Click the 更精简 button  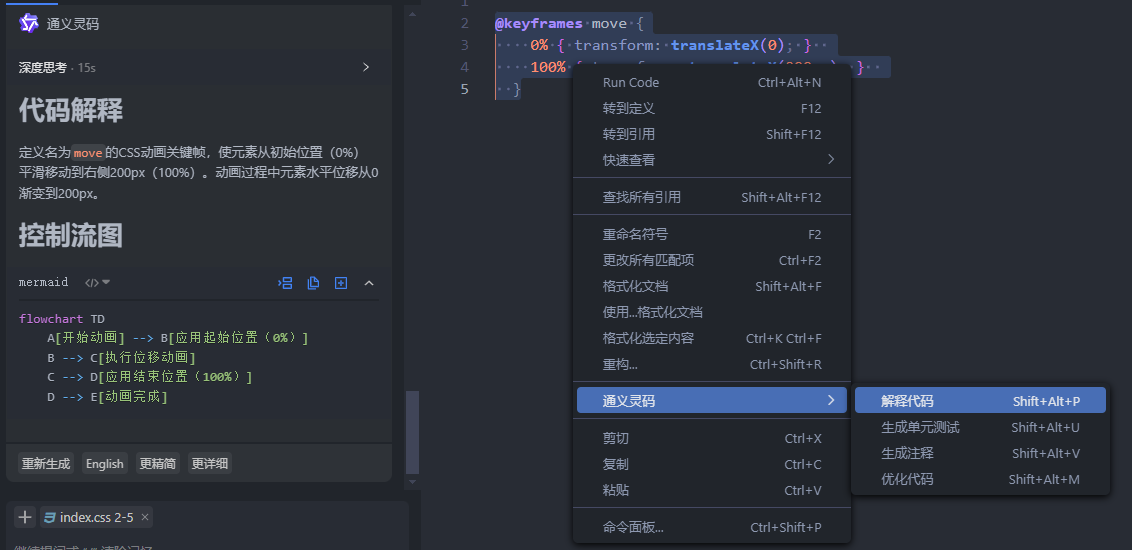(157, 463)
